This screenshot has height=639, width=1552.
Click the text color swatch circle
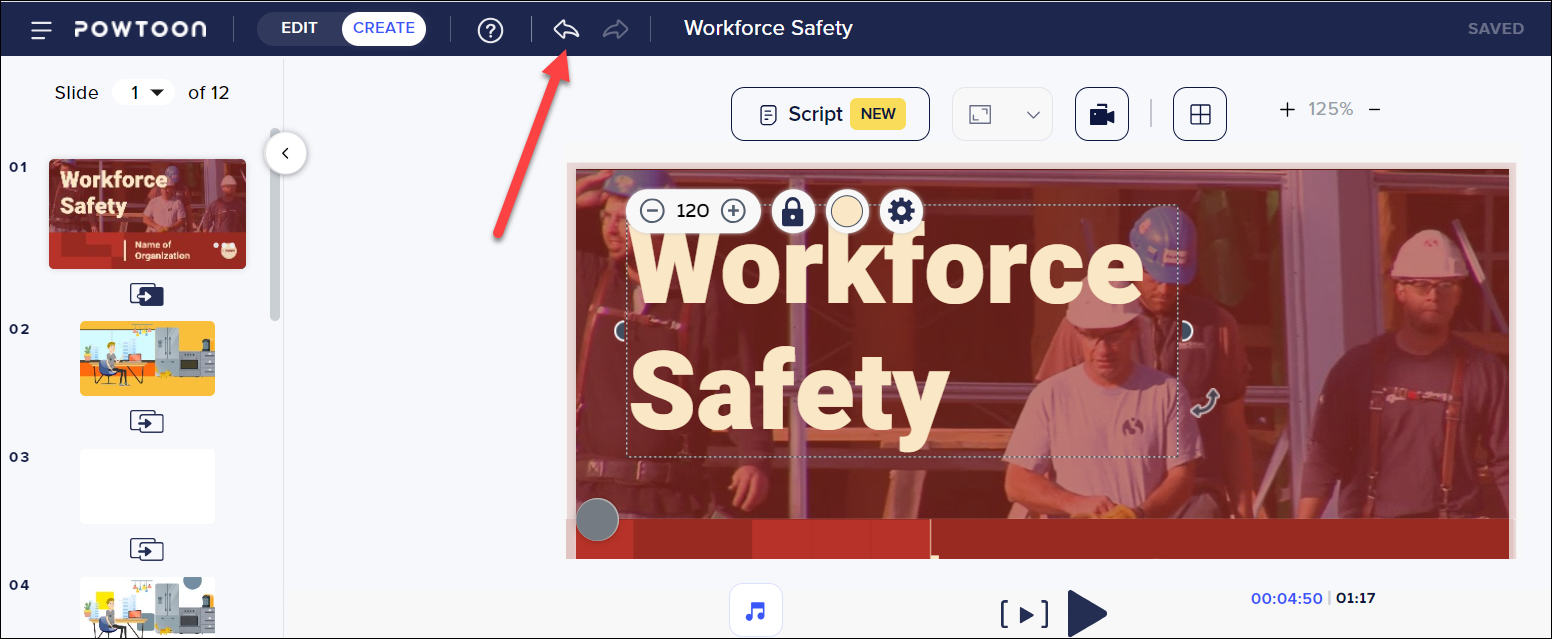846,211
